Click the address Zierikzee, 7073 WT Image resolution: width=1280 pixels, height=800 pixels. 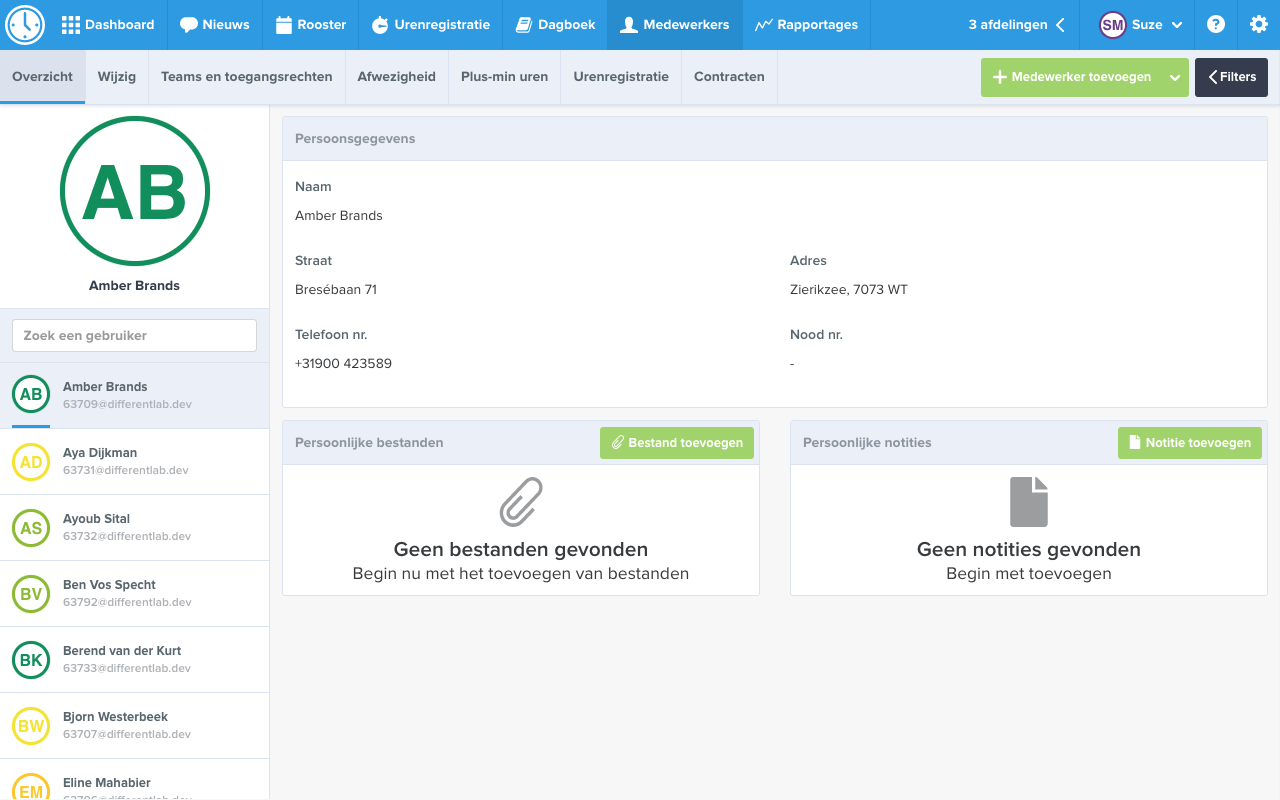[849, 290]
